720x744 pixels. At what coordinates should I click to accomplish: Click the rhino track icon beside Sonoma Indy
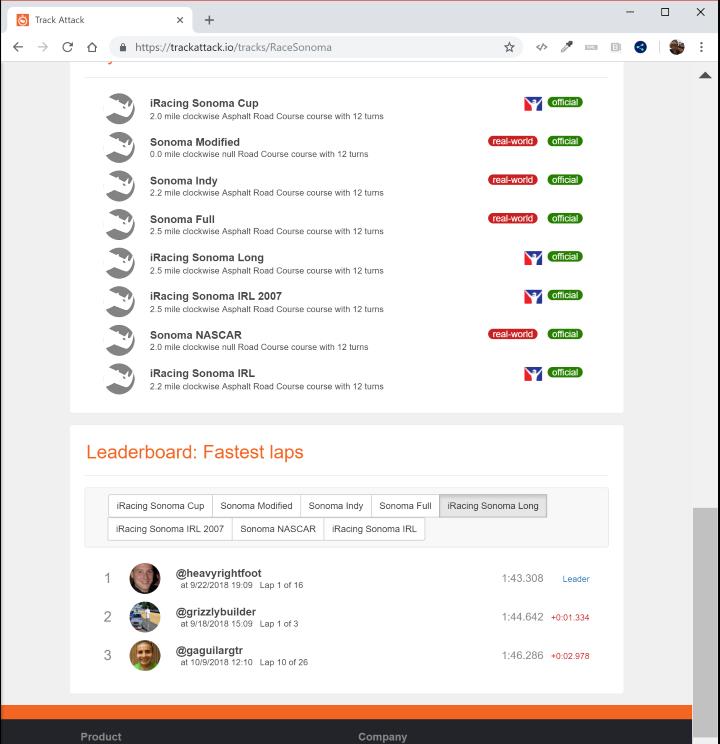coord(120,185)
